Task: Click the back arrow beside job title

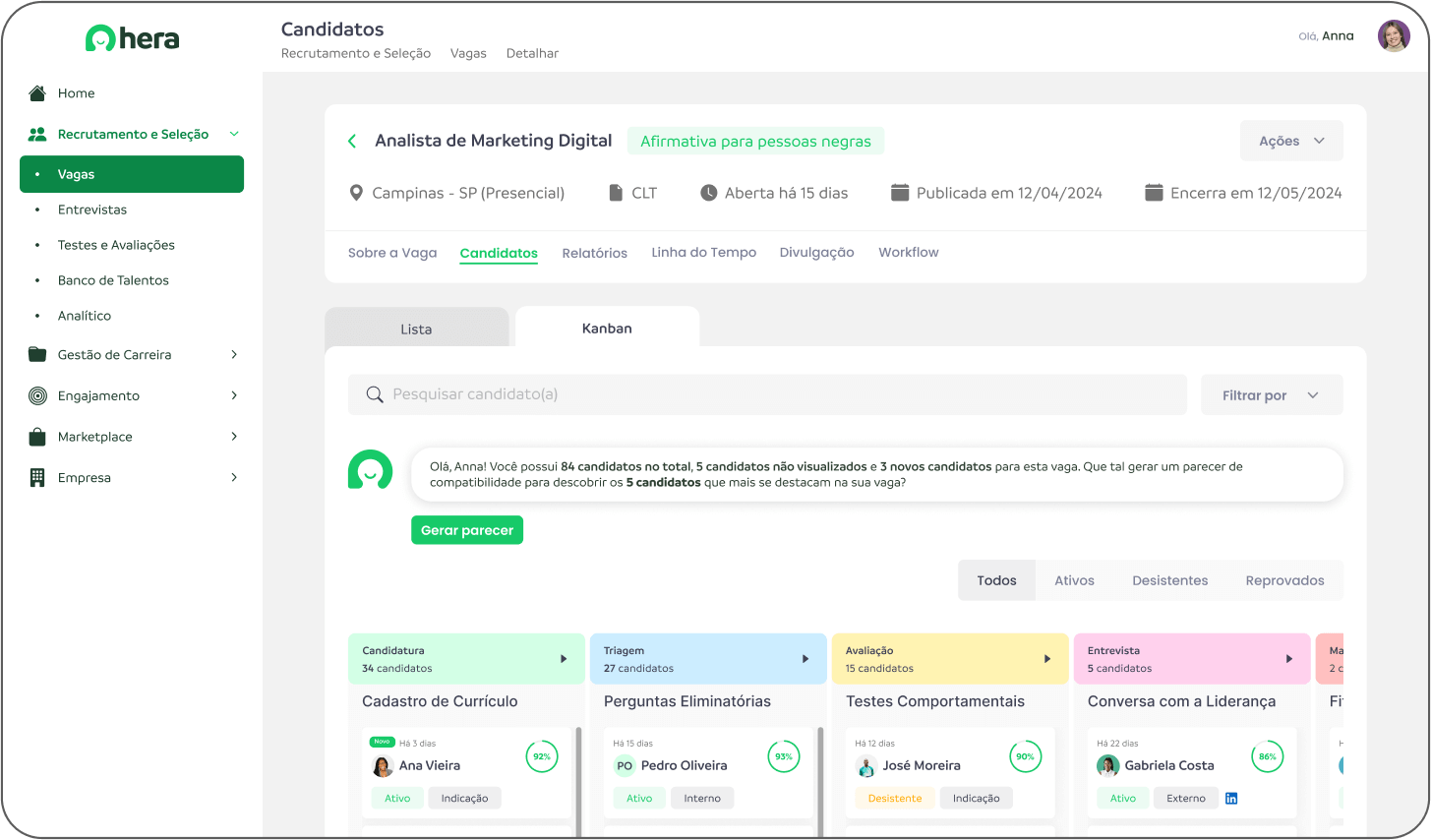Action: click(352, 142)
